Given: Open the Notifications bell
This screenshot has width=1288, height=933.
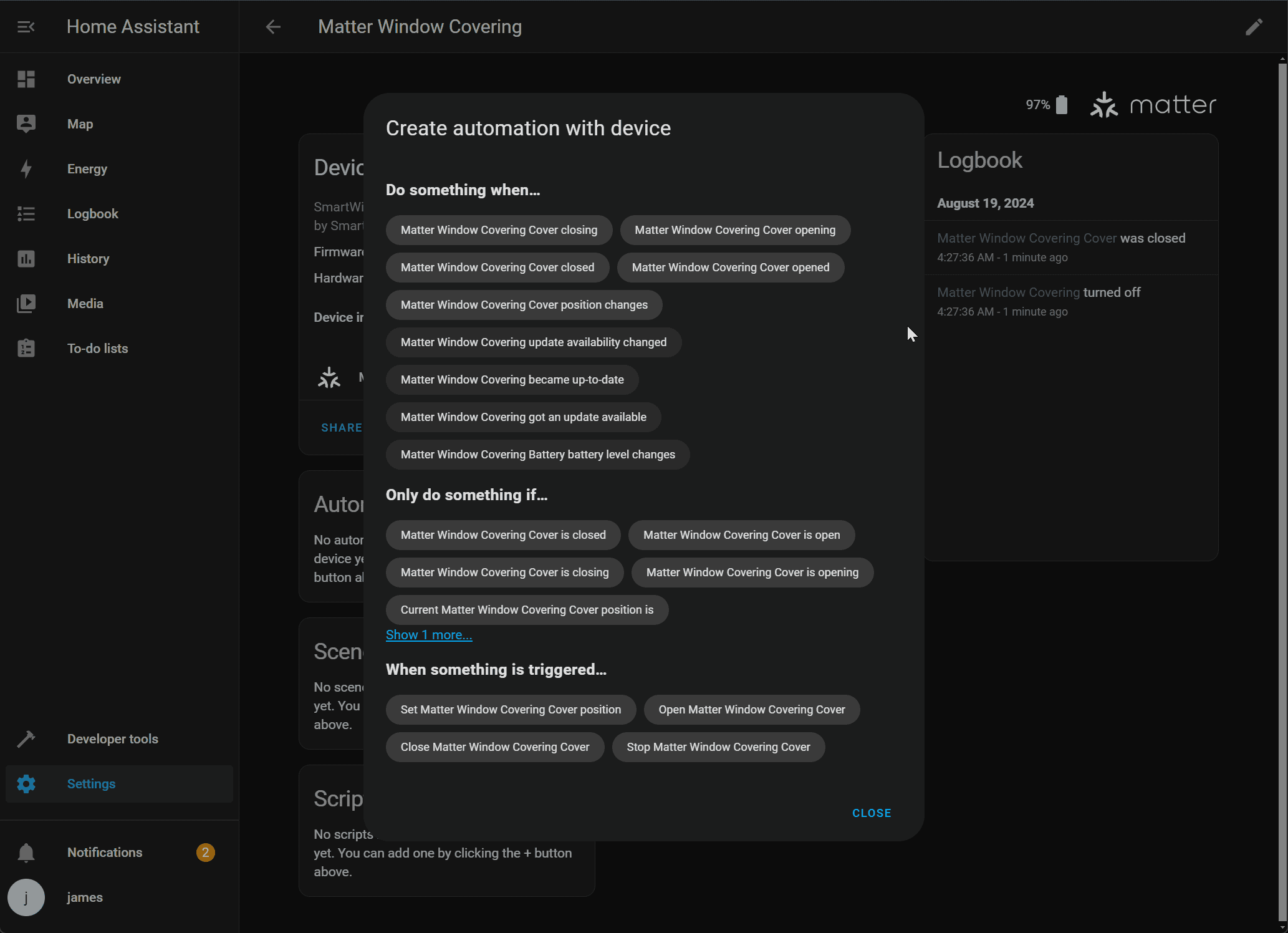Looking at the screenshot, I should pos(26,853).
